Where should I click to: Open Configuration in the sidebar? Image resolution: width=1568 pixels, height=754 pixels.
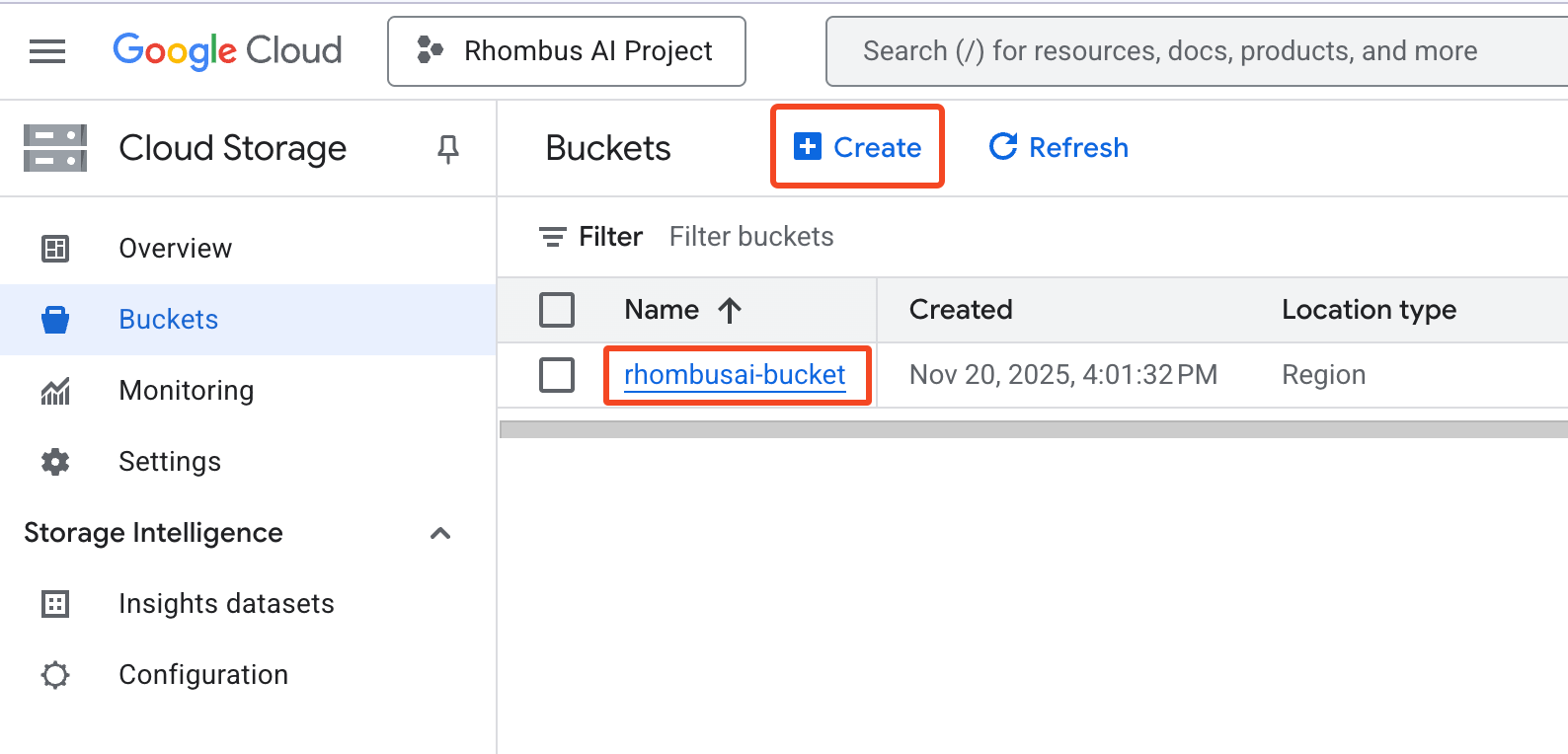pos(248,675)
